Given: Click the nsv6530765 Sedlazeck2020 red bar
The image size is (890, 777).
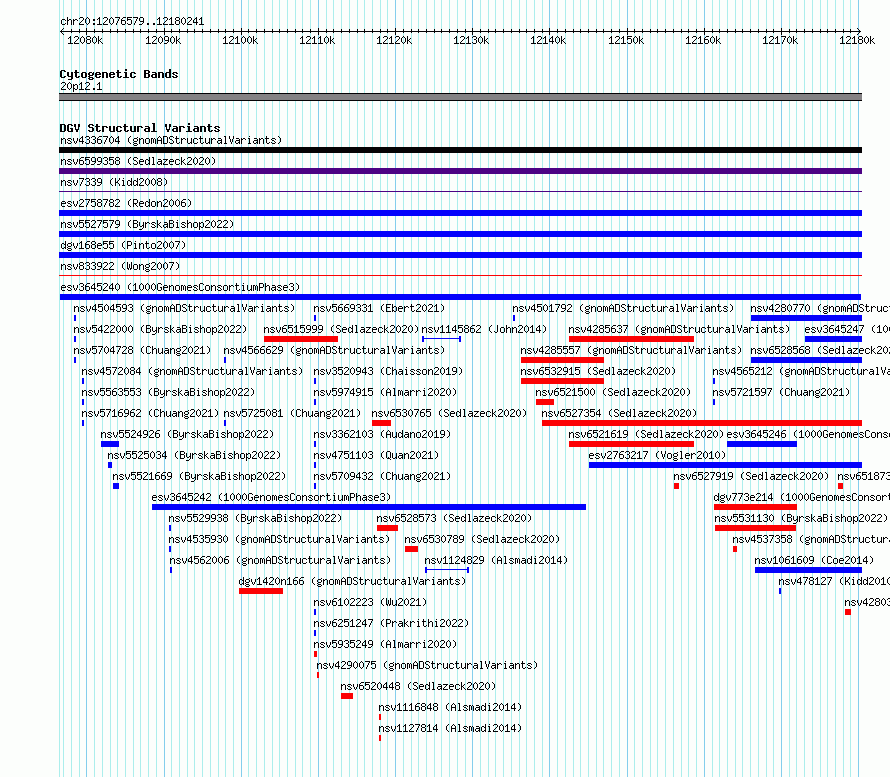Looking at the screenshot, I should (x=381, y=423).
